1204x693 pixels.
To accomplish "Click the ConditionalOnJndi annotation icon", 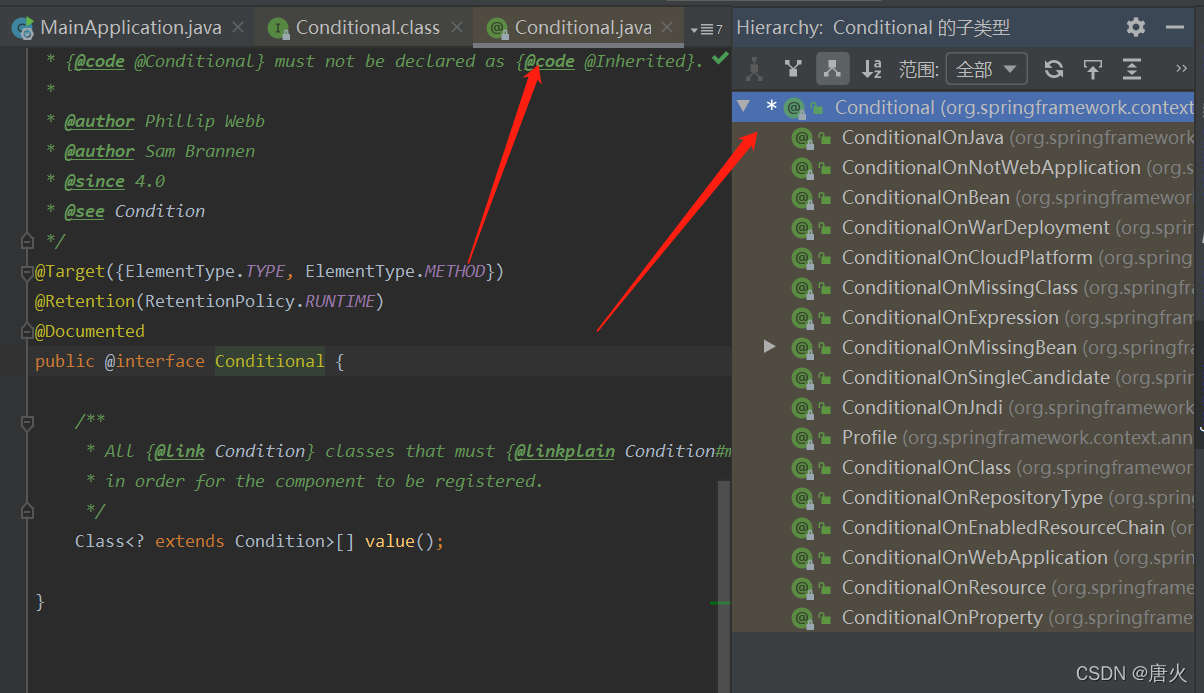I will tap(801, 407).
